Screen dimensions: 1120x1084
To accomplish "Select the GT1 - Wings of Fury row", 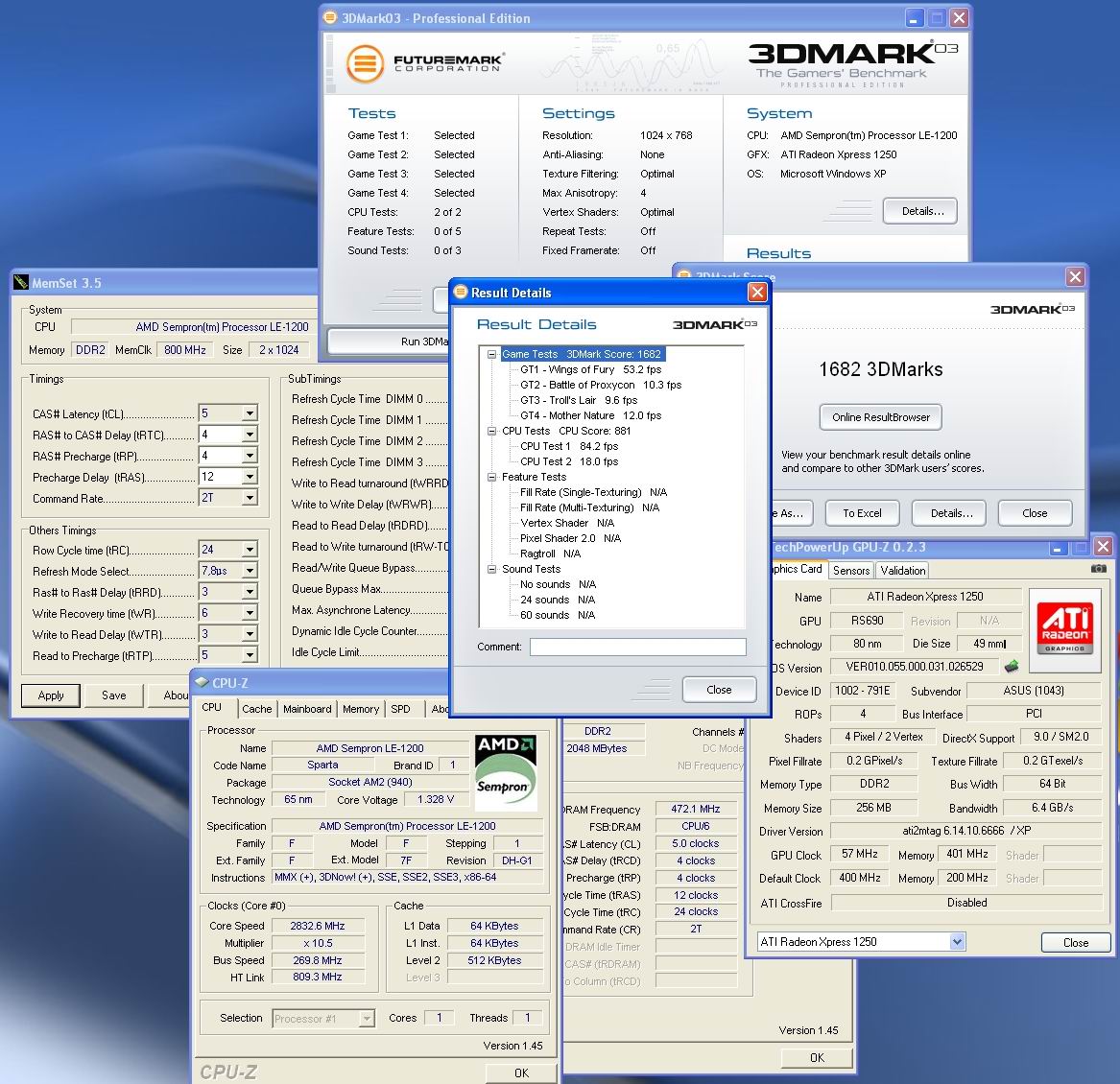I will tap(591, 369).
